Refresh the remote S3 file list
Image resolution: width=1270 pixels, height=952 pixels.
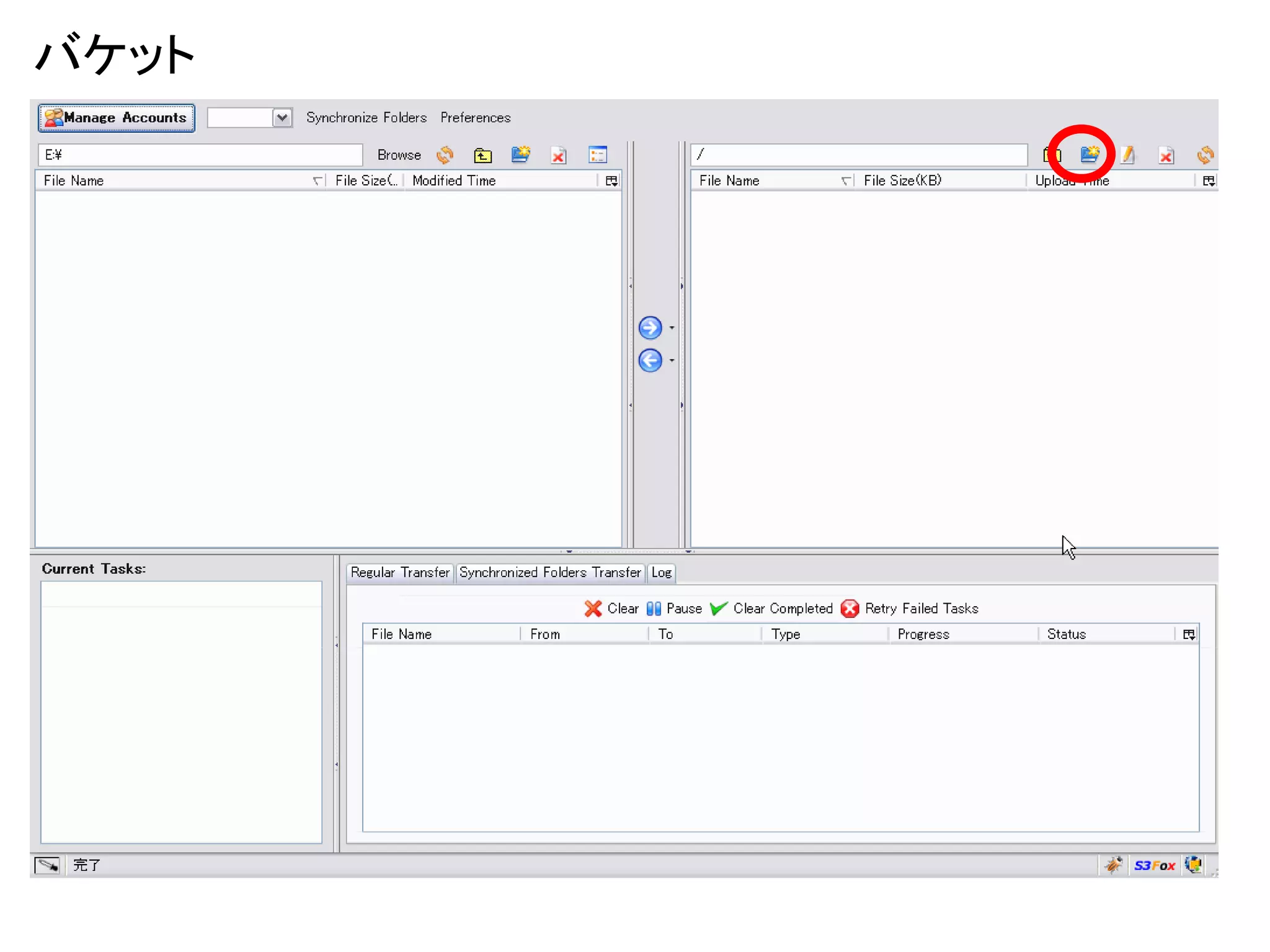coord(1205,155)
